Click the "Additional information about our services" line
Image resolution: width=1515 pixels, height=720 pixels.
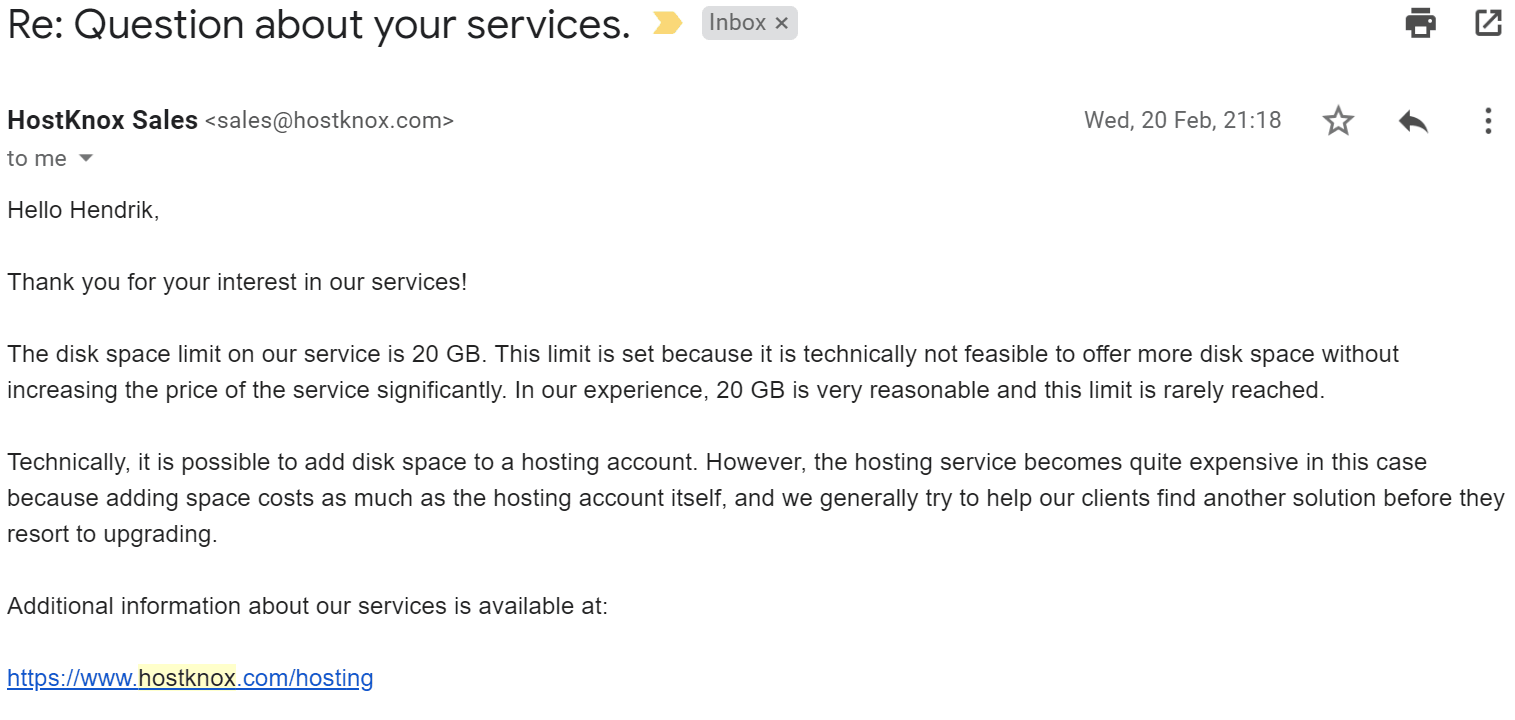307,606
